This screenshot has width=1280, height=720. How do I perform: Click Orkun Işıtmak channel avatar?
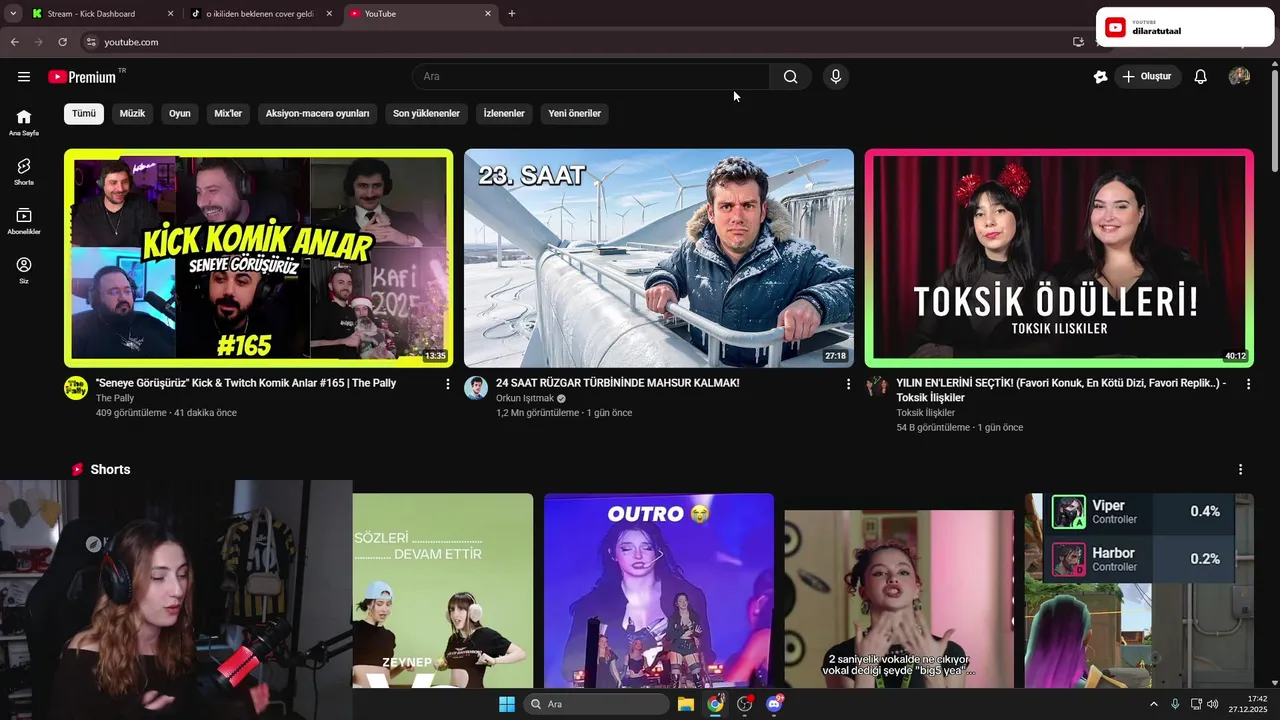click(476, 388)
